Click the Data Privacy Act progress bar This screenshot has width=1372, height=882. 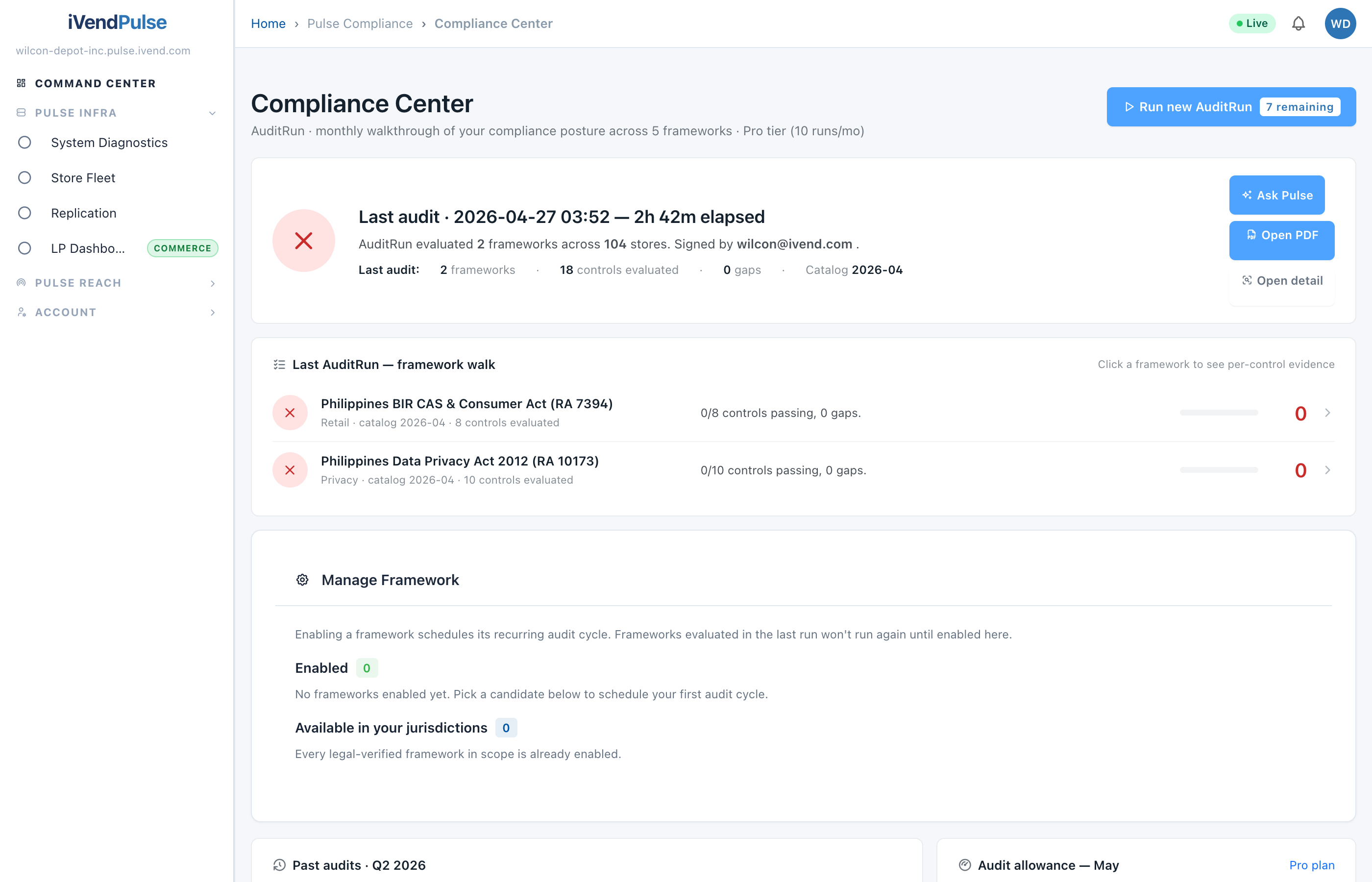(1219, 469)
